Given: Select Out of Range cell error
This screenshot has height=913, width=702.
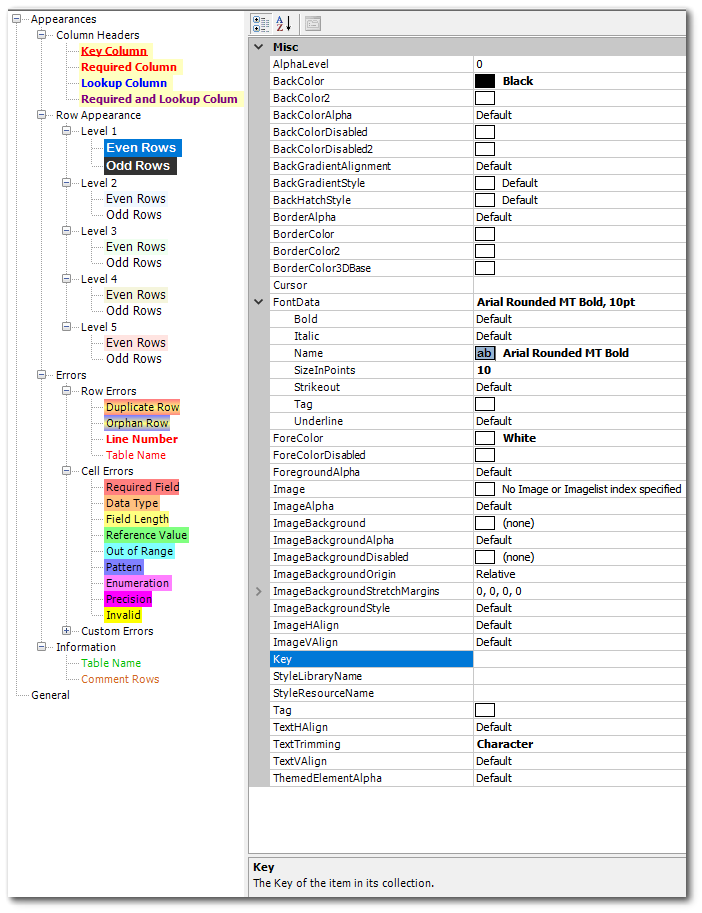Looking at the screenshot, I should point(139,551).
